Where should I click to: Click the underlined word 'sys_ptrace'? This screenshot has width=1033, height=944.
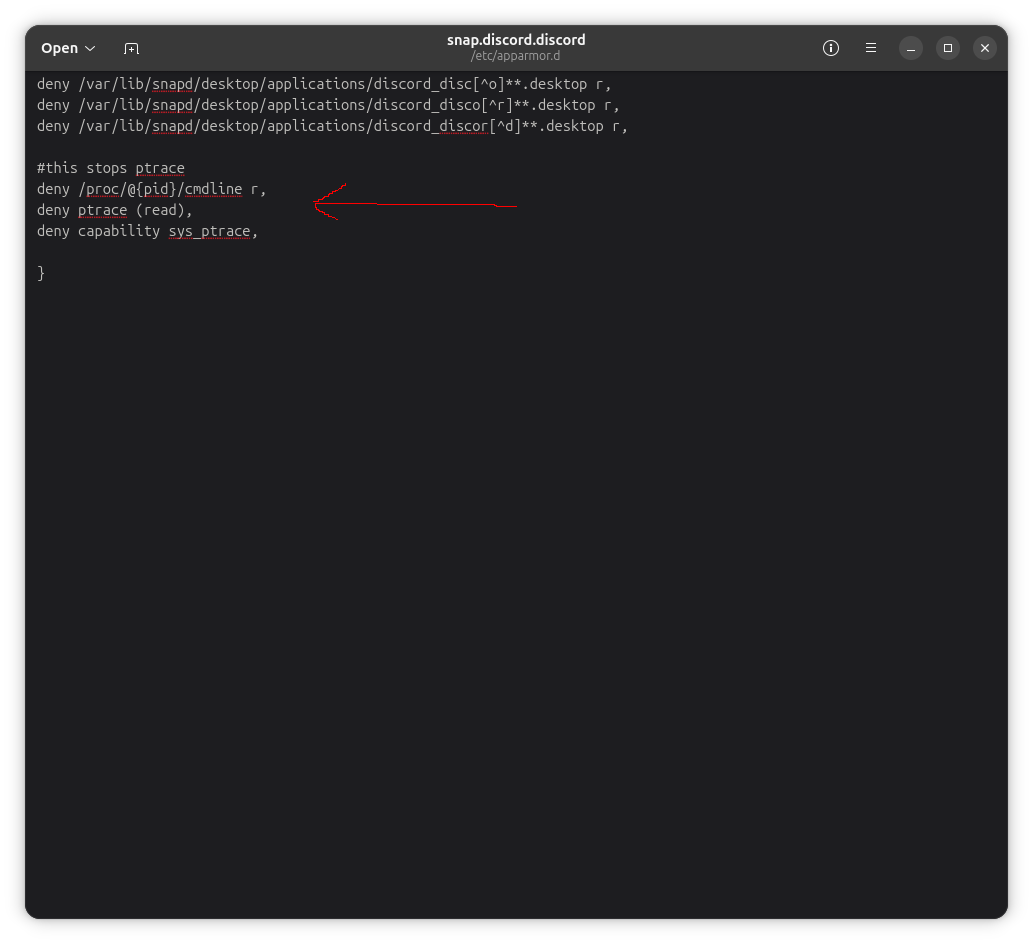[x=209, y=231]
